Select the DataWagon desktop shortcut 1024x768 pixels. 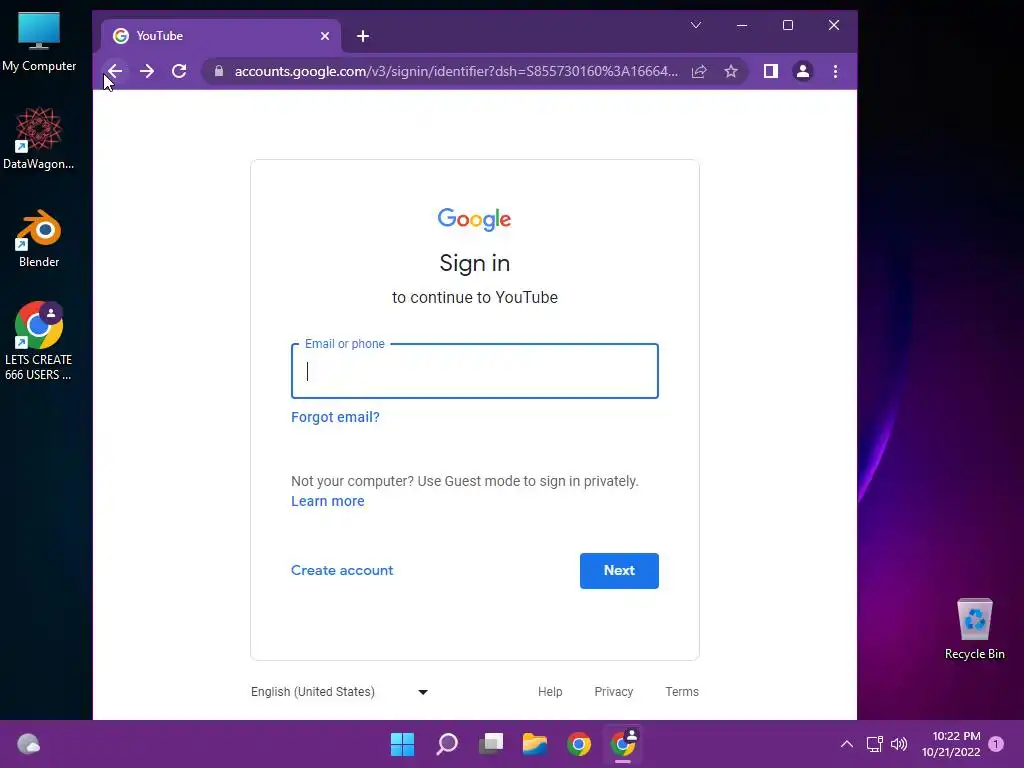39,139
